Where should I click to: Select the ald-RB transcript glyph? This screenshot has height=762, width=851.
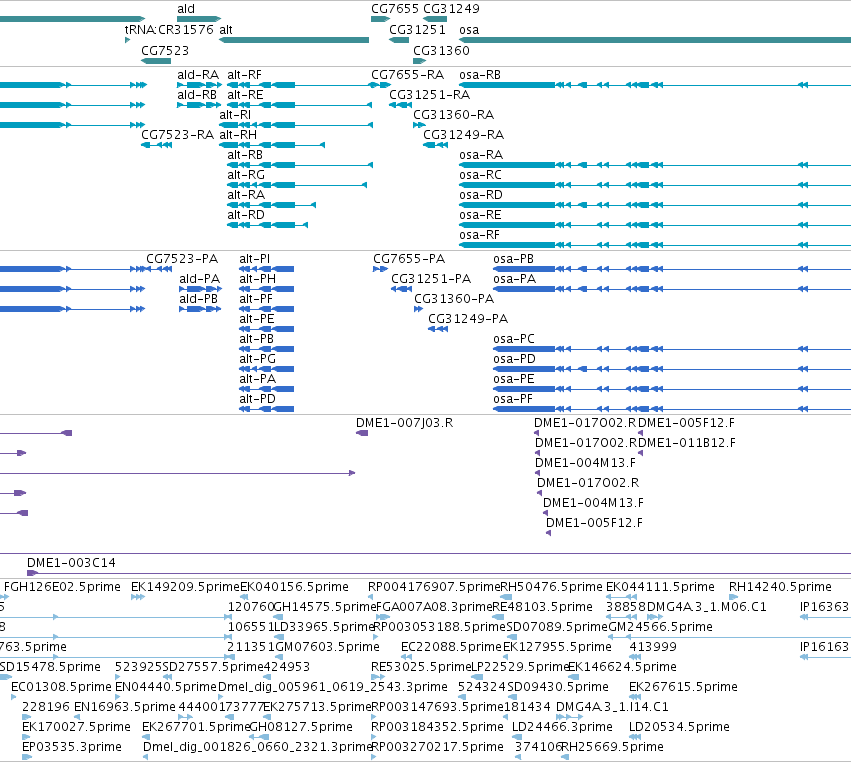tap(199, 105)
